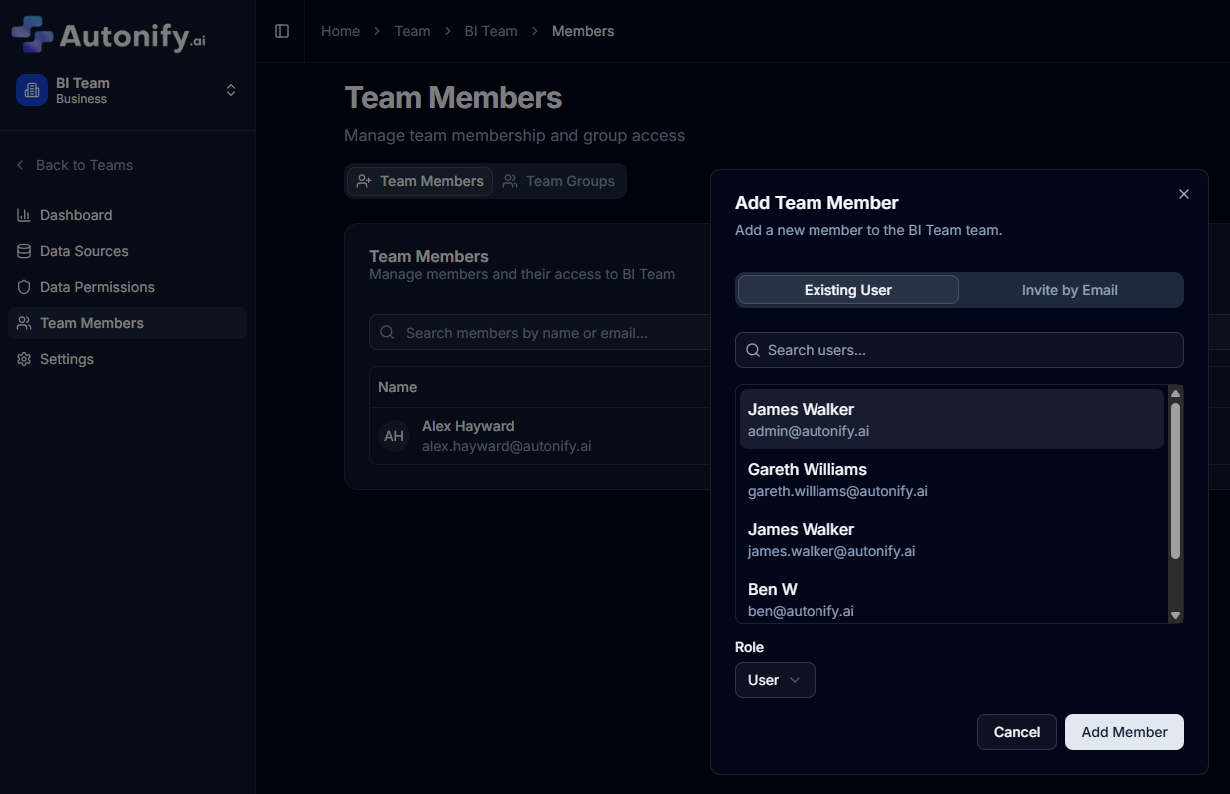Click the Back to Teams arrow icon

coord(20,165)
